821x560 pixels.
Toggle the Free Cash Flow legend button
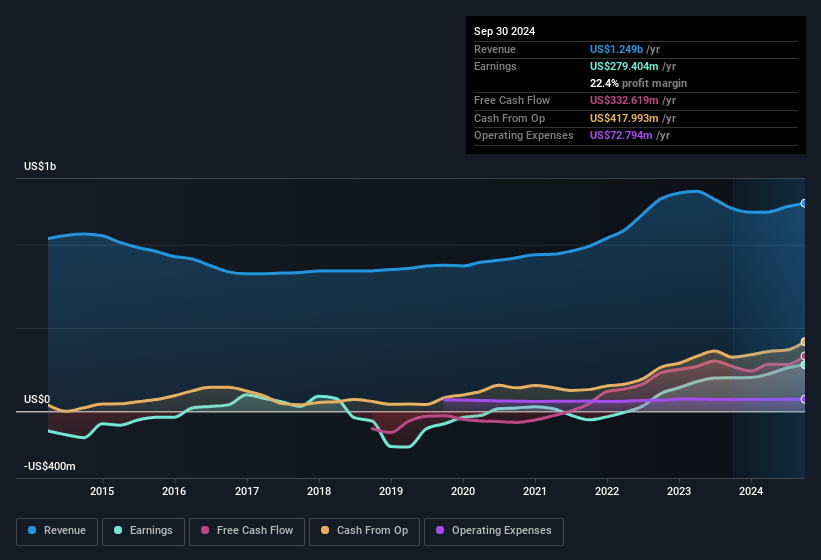pos(247,531)
